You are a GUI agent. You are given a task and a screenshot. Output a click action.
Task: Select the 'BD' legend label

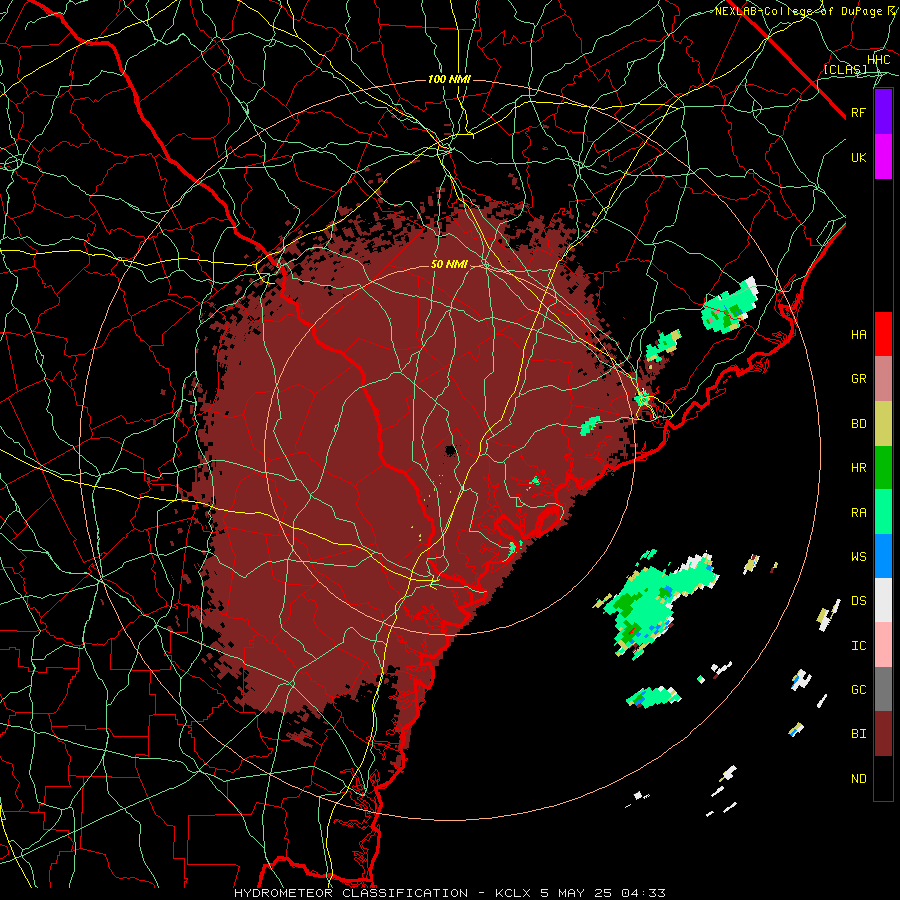[x=858, y=424]
